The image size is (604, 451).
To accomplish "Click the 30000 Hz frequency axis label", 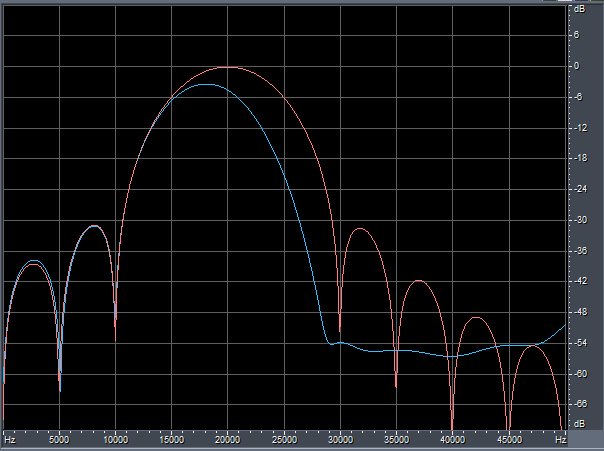I will point(340,440).
